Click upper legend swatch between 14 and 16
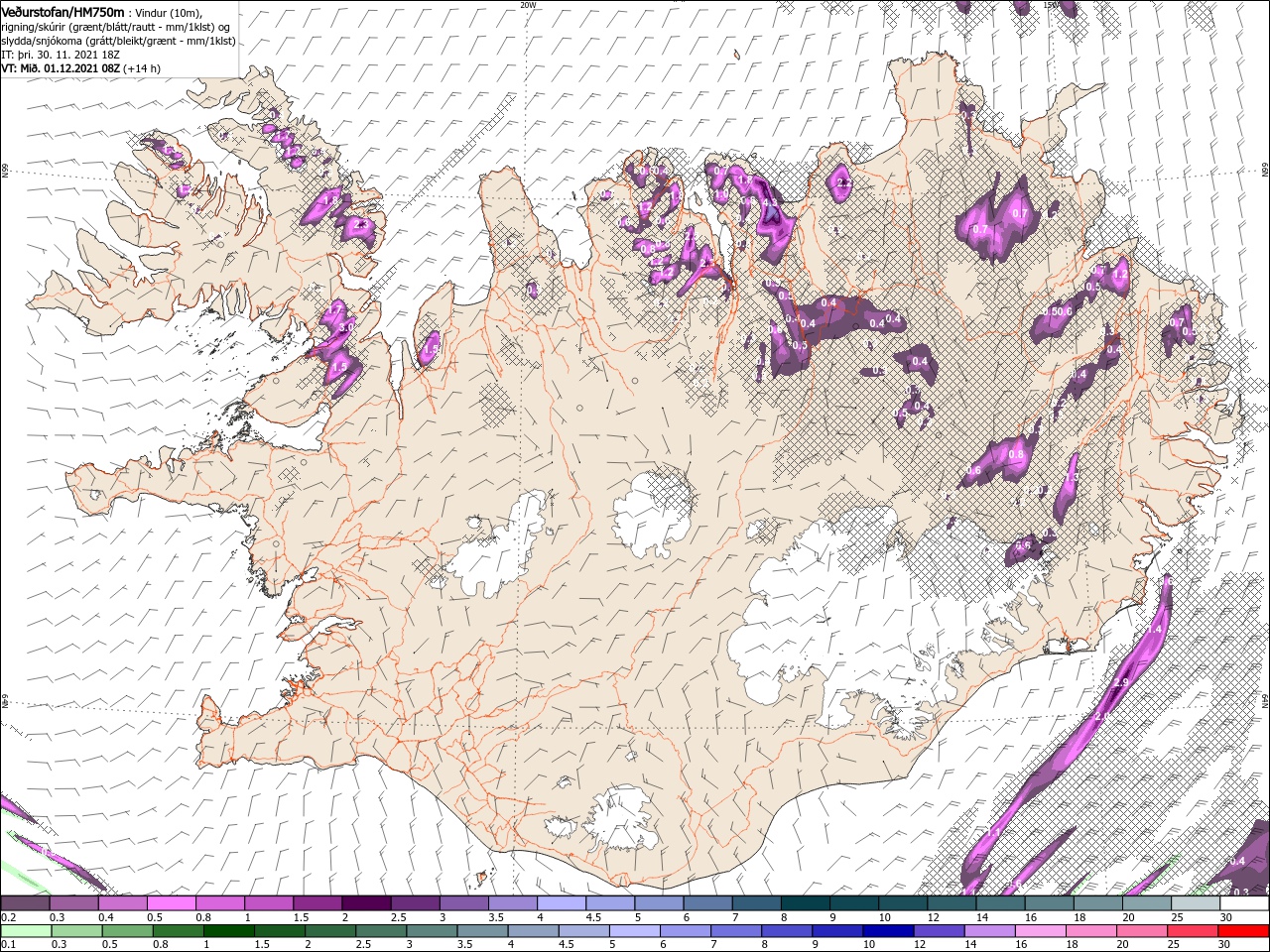 point(1000,903)
